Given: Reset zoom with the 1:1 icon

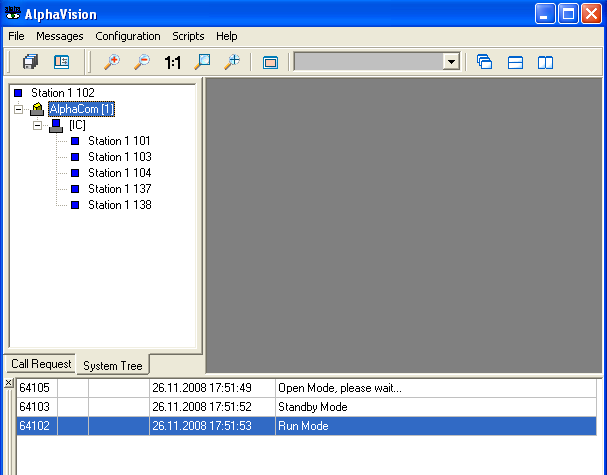Looking at the screenshot, I should point(172,62).
